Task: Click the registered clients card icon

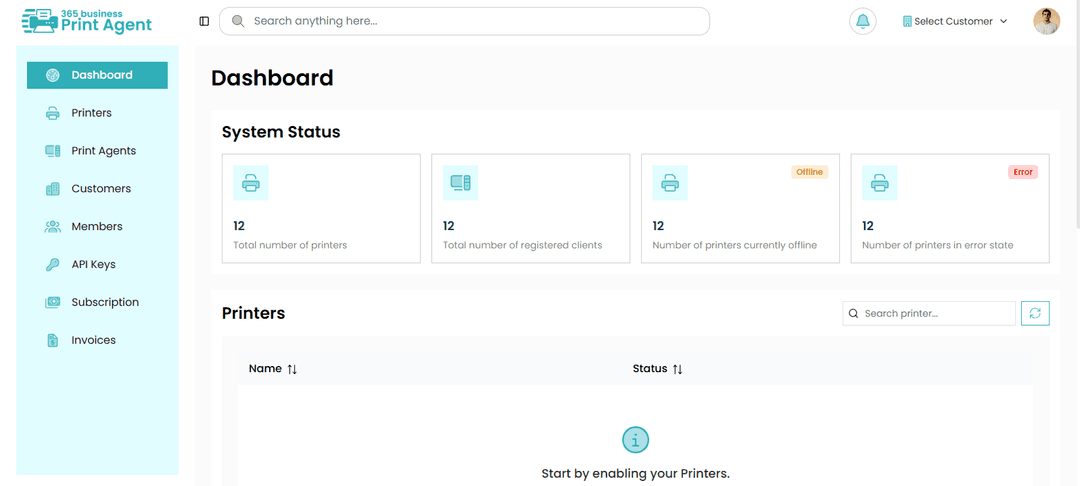Action: coord(460,183)
